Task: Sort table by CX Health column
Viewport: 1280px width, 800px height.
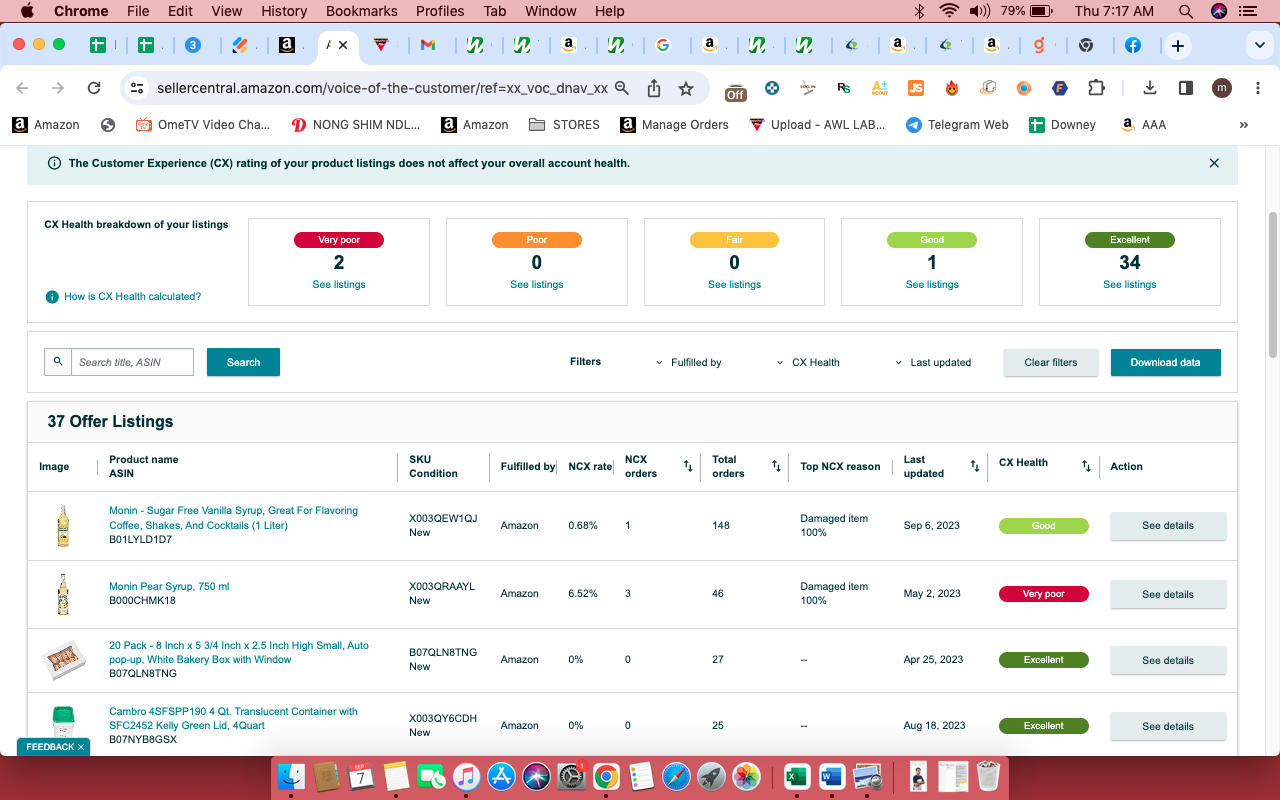Action: coord(1086,466)
